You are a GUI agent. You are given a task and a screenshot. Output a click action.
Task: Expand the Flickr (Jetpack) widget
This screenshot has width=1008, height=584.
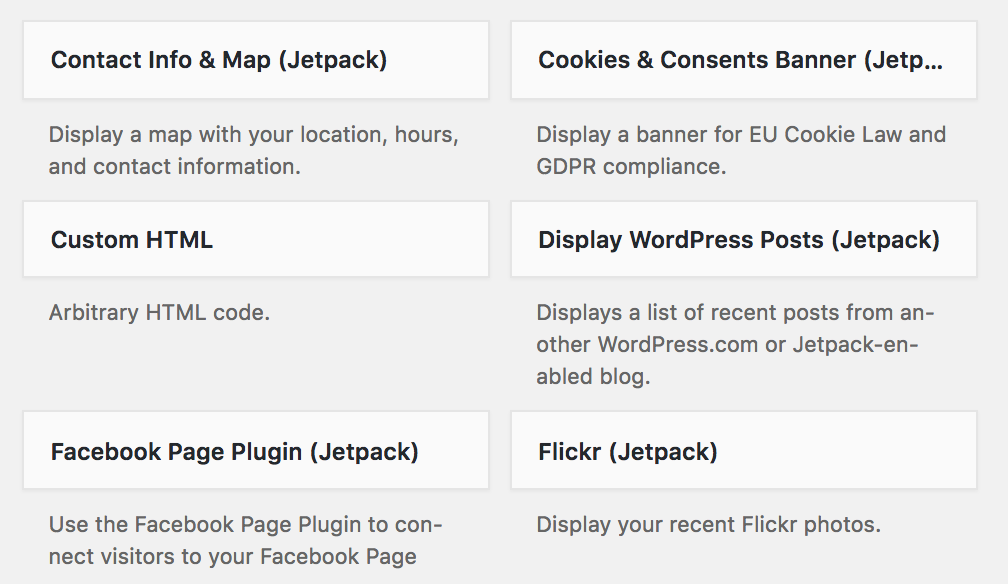click(744, 450)
